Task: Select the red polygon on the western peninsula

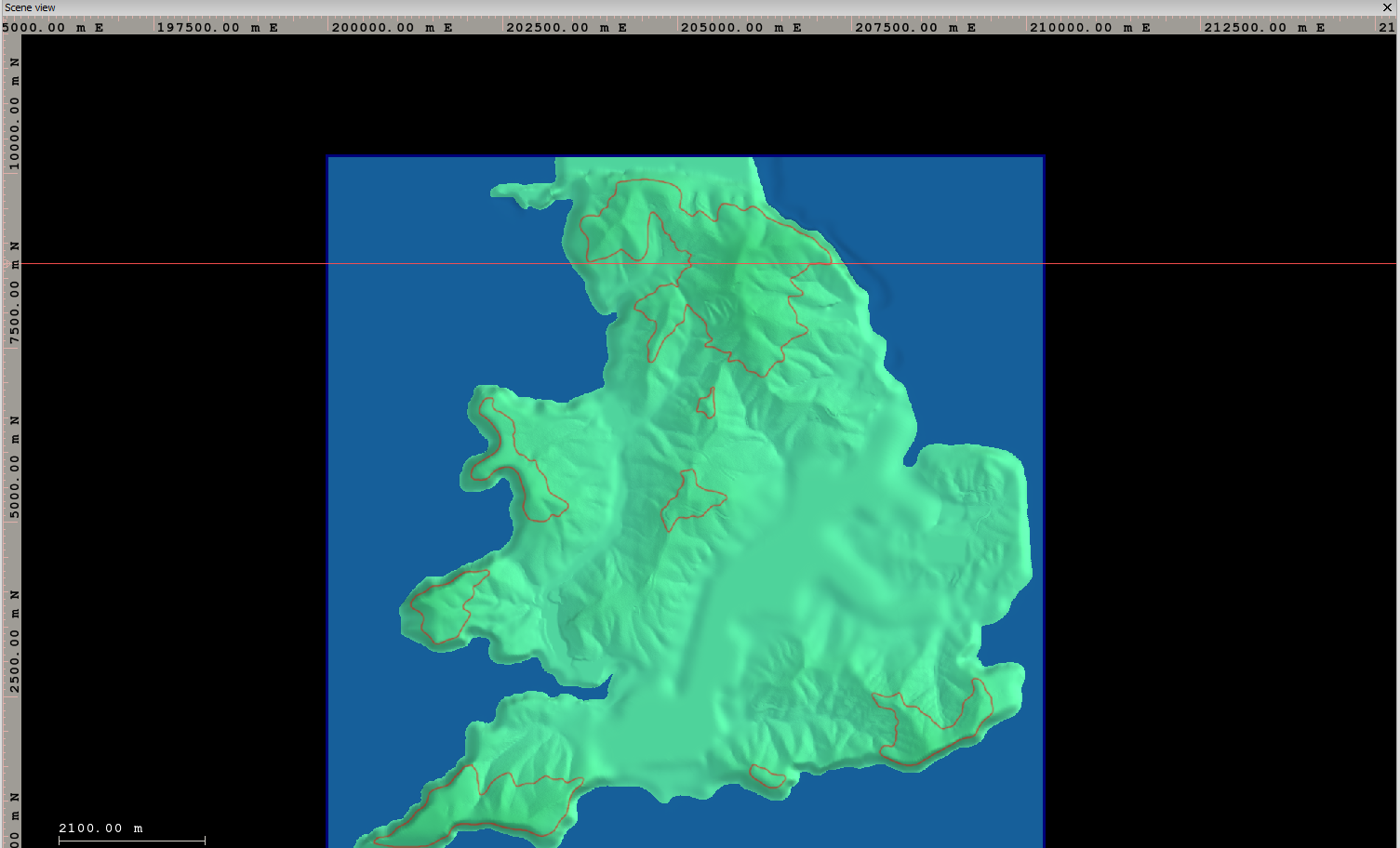Action: [x=446, y=606]
